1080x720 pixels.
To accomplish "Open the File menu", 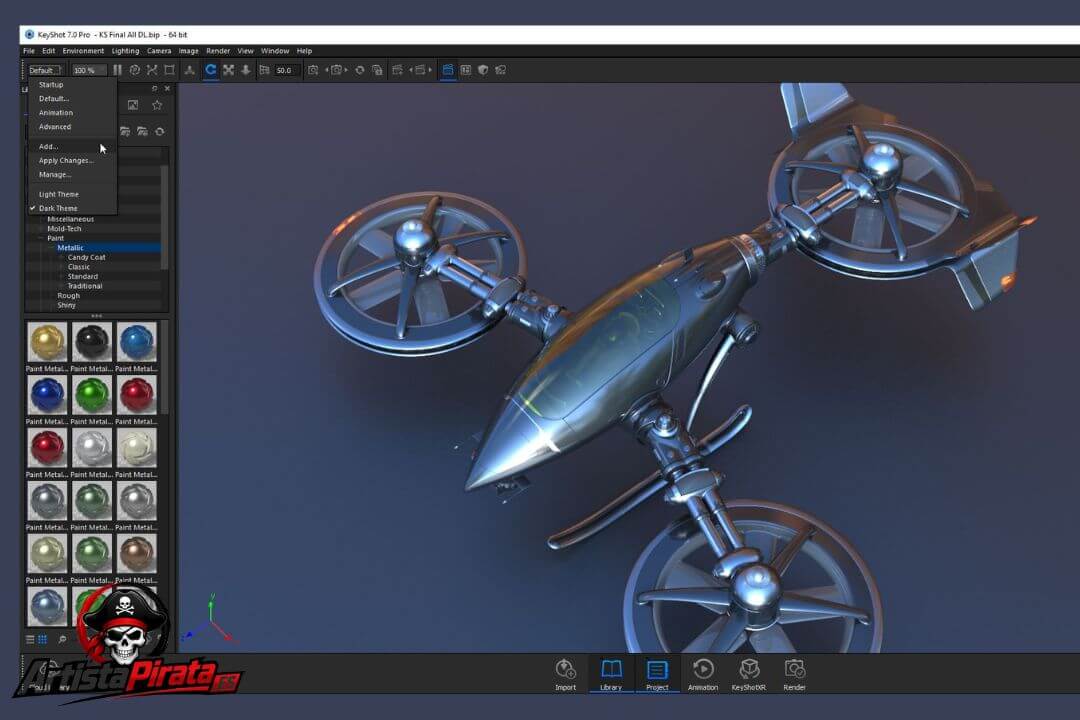I will (x=29, y=51).
